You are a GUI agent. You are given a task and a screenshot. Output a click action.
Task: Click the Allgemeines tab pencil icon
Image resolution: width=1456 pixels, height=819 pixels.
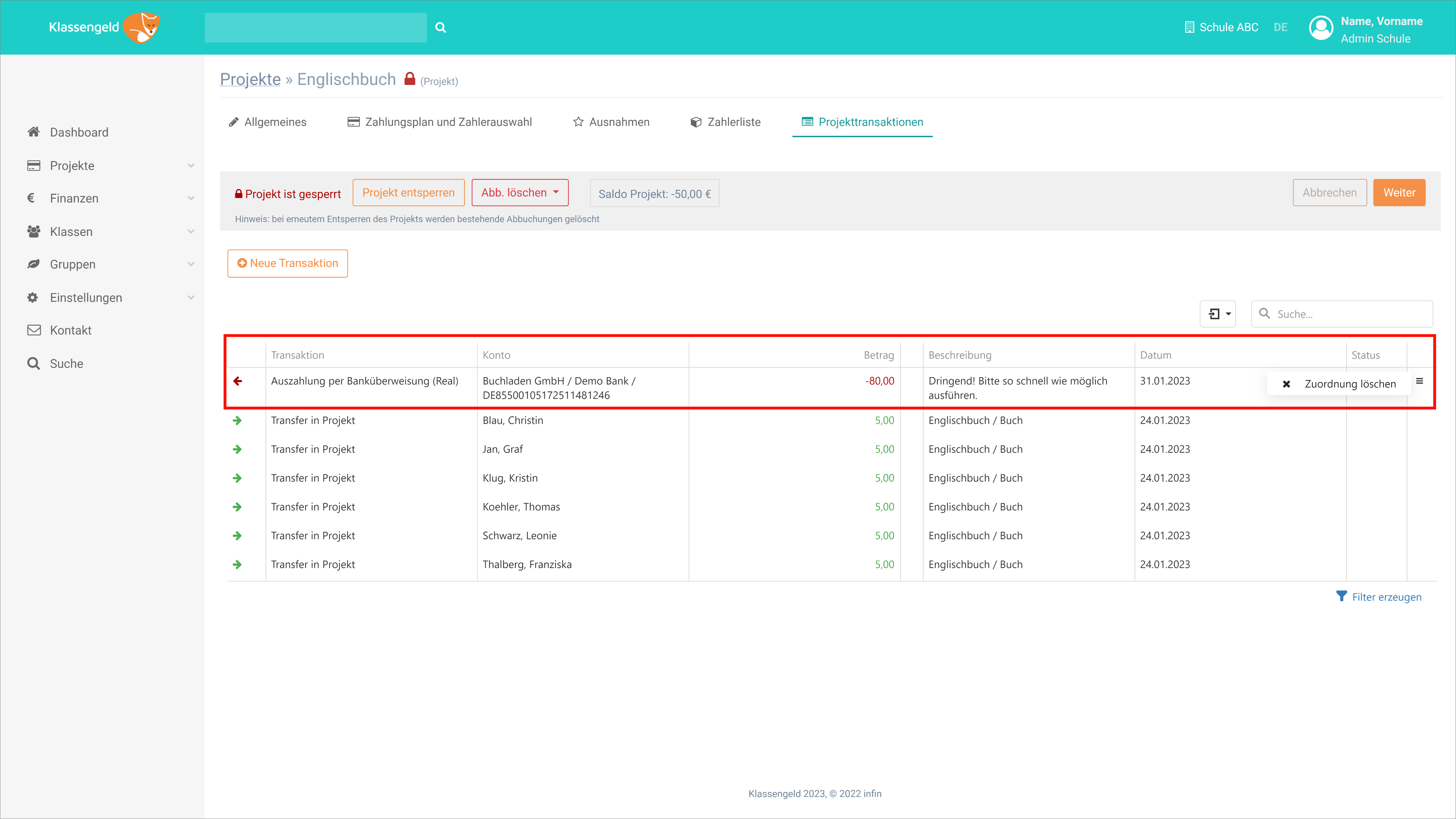pos(234,122)
